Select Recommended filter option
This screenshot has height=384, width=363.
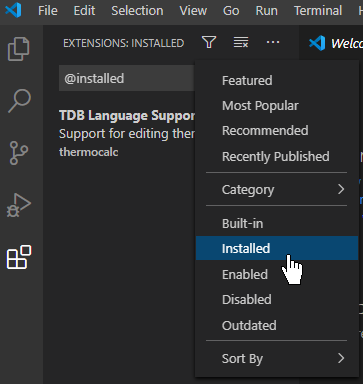point(277,131)
